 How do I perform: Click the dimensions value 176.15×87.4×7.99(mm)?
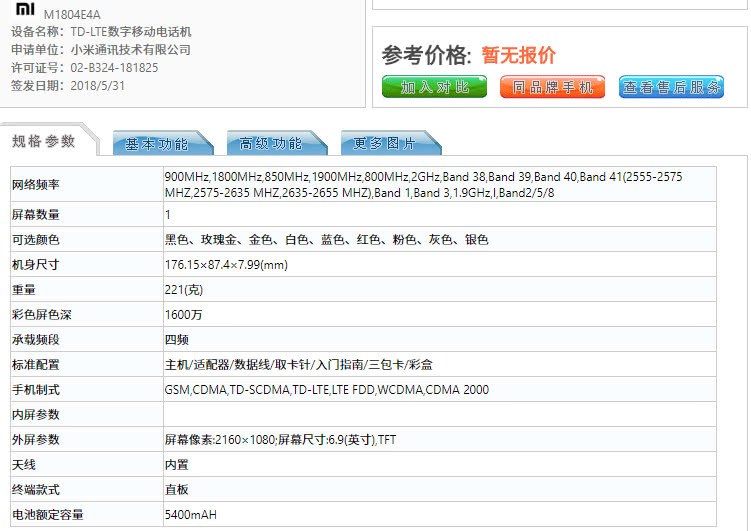coord(226,265)
